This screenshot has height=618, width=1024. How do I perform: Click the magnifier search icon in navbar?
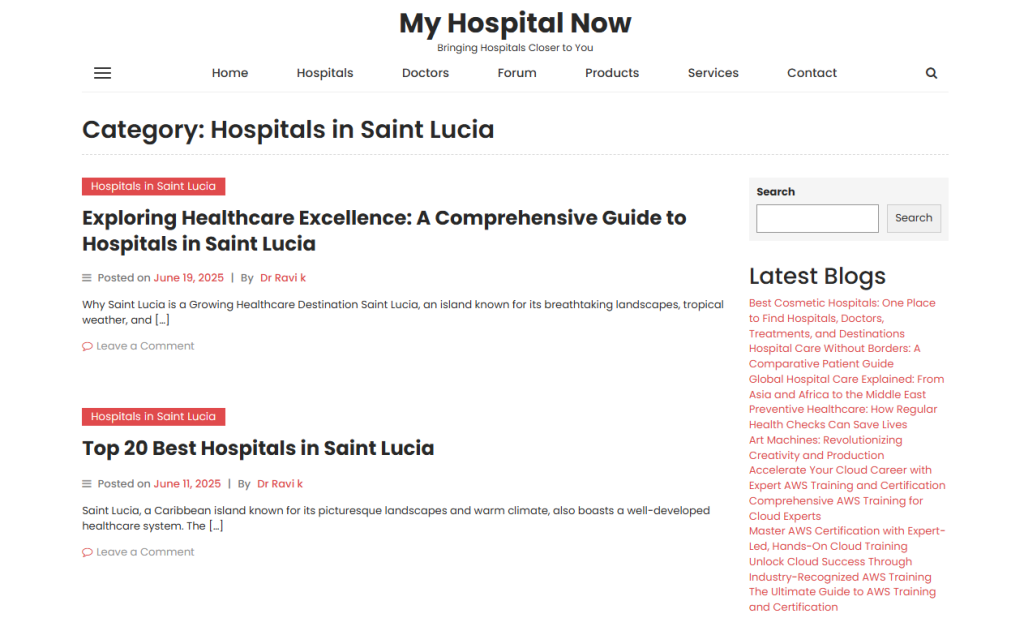coord(931,73)
